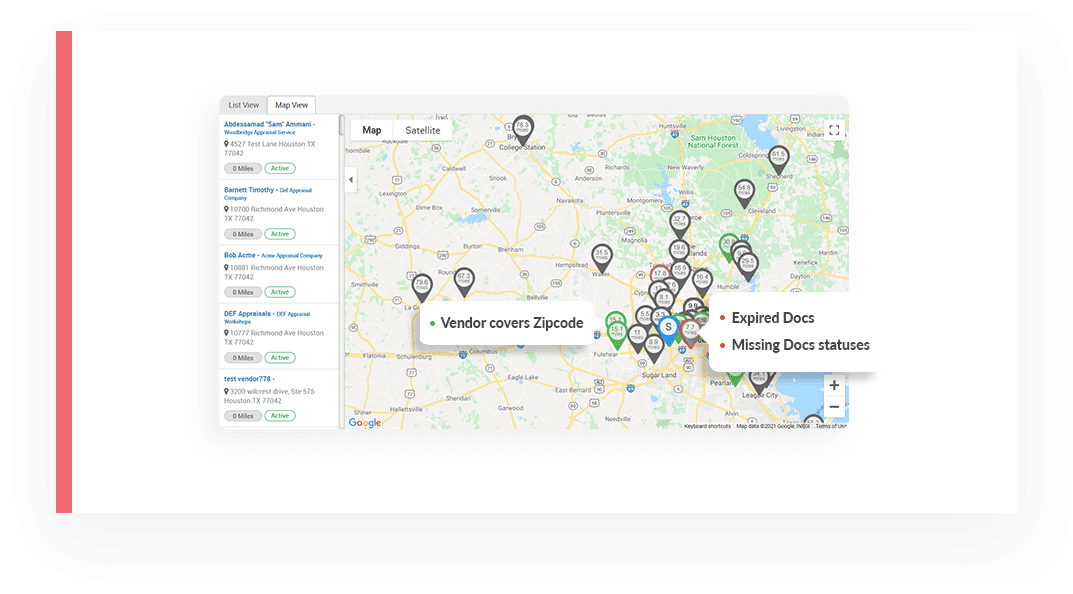Screen dimensions: 1073x594
Task: Select the 61.5 miles marker near Shepherd
Action: 778,156
